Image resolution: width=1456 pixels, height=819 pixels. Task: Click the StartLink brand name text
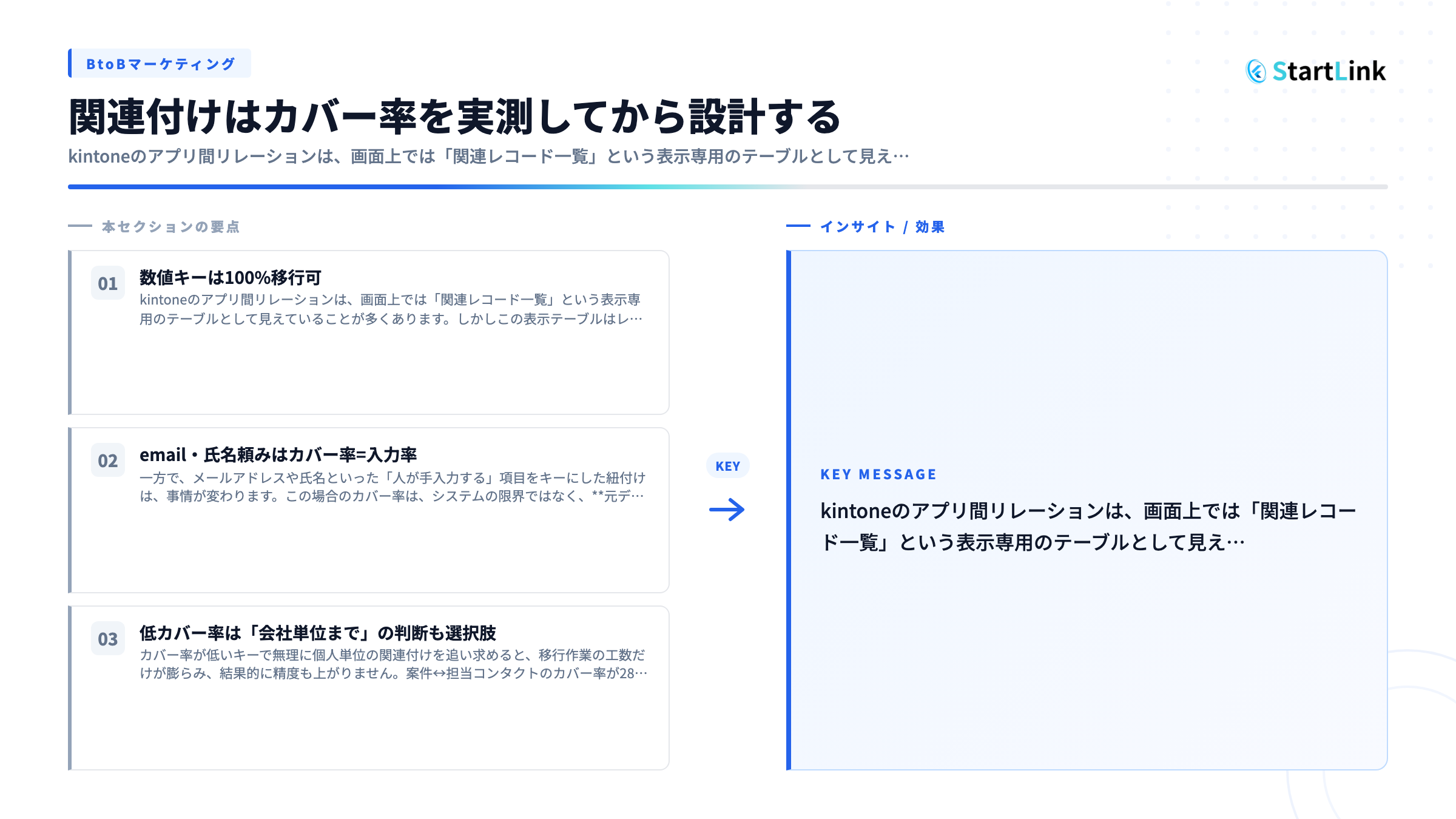pyautogui.click(x=1329, y=72)
